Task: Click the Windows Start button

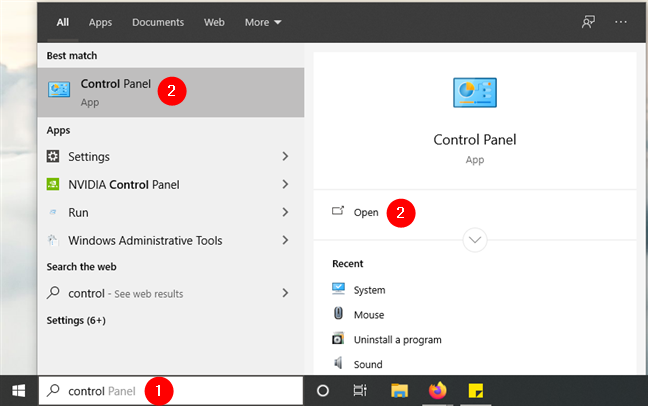Action: (19, 391)
